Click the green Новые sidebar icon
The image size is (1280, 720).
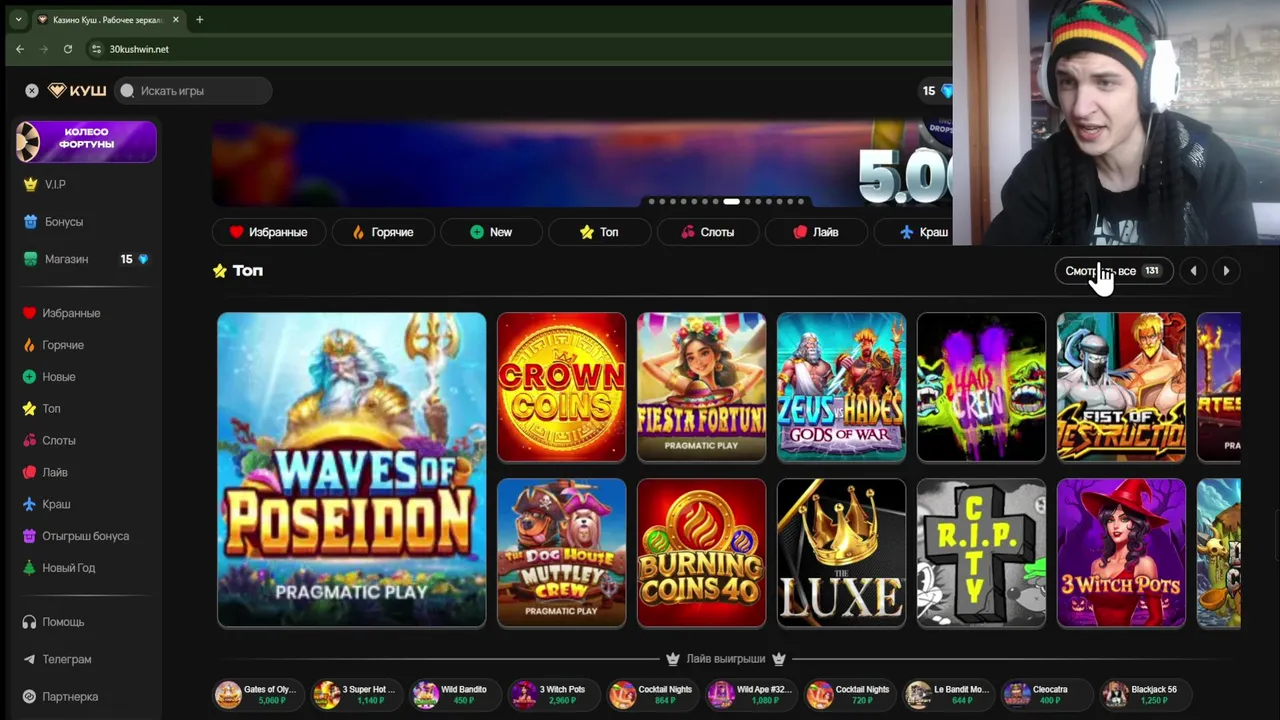click(29, 377)
